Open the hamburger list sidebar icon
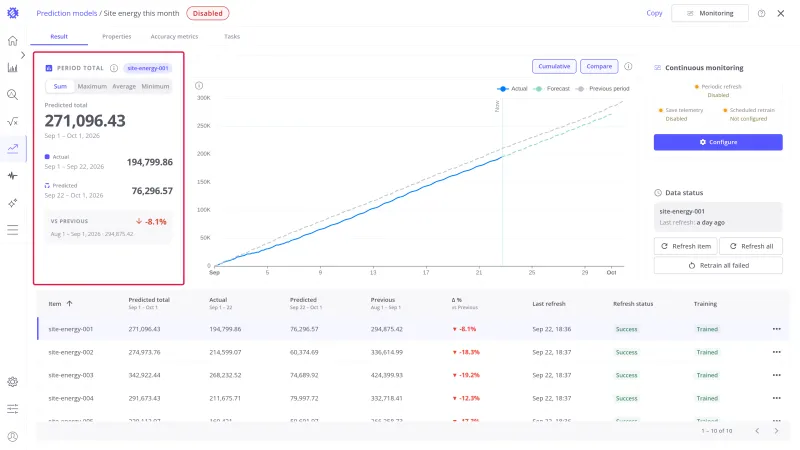 coord(13,230)
